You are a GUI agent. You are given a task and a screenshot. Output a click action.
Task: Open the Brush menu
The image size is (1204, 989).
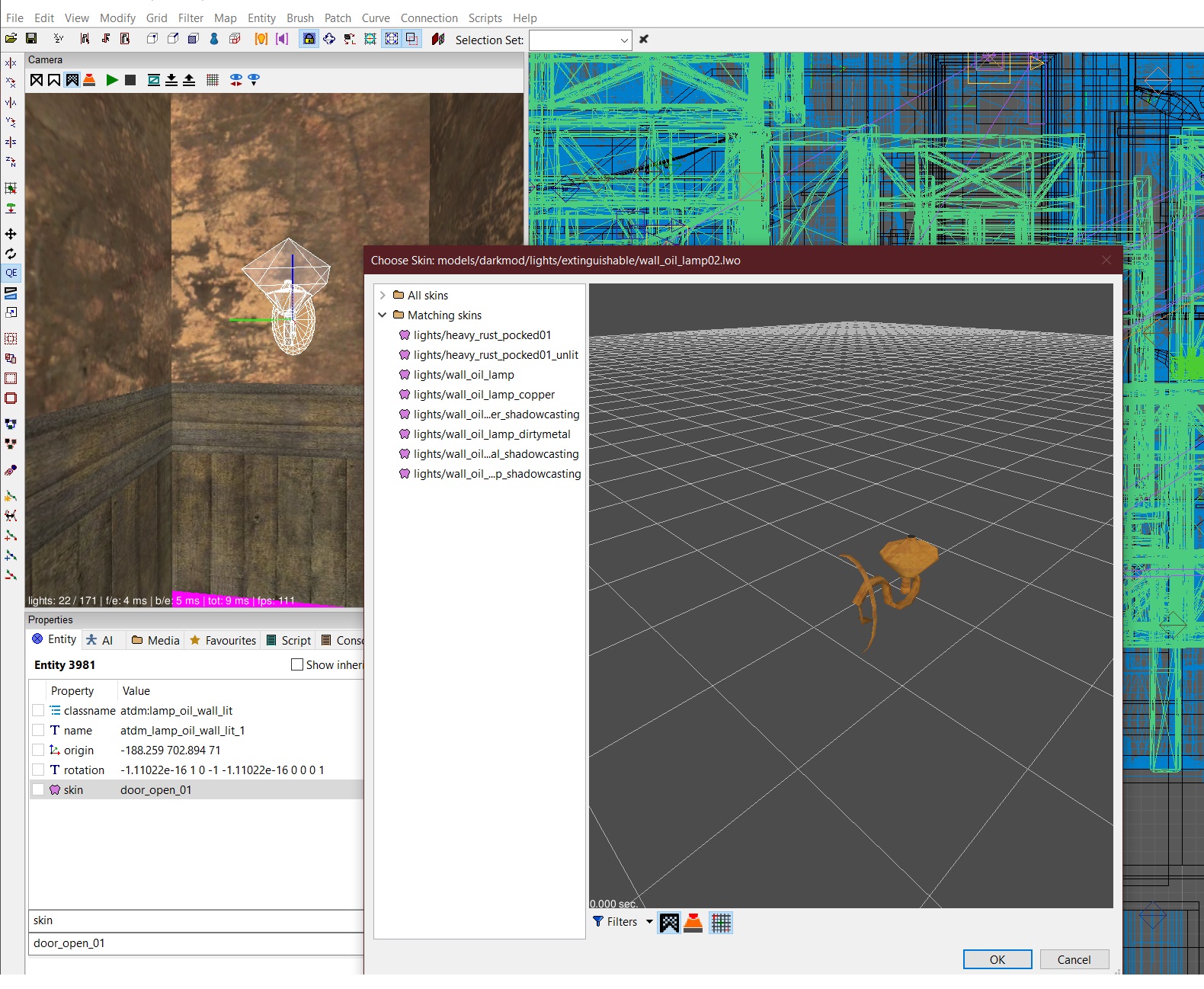(x=299, y=18)
